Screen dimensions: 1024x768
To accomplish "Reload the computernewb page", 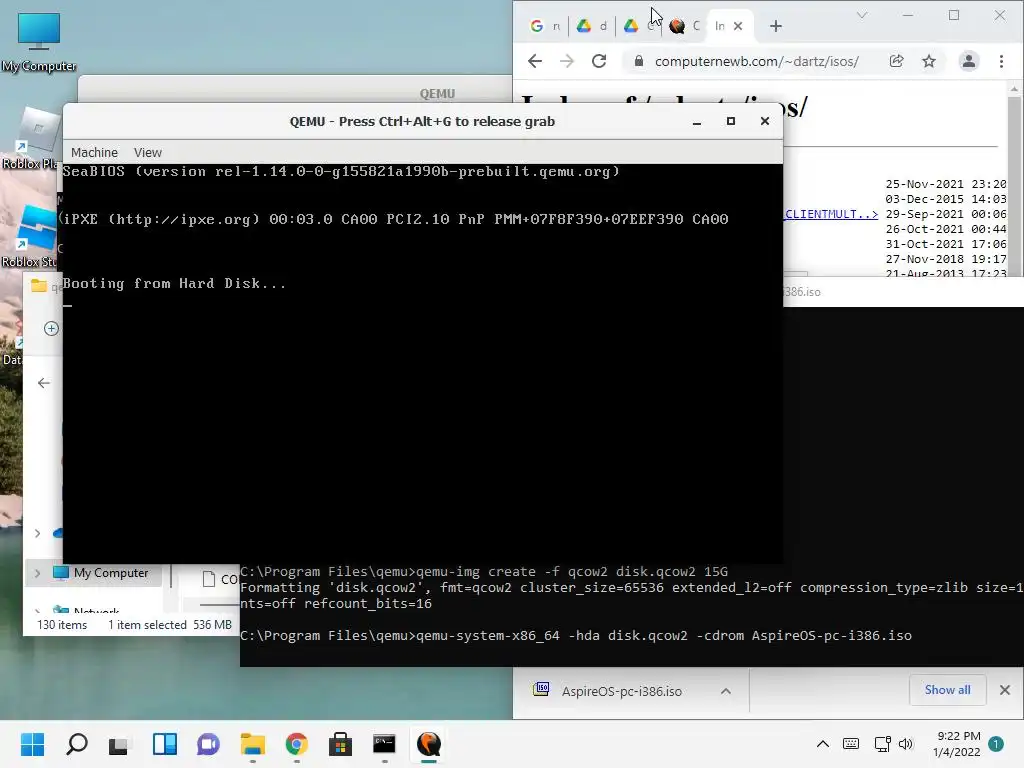I will [x=599, y=61].
